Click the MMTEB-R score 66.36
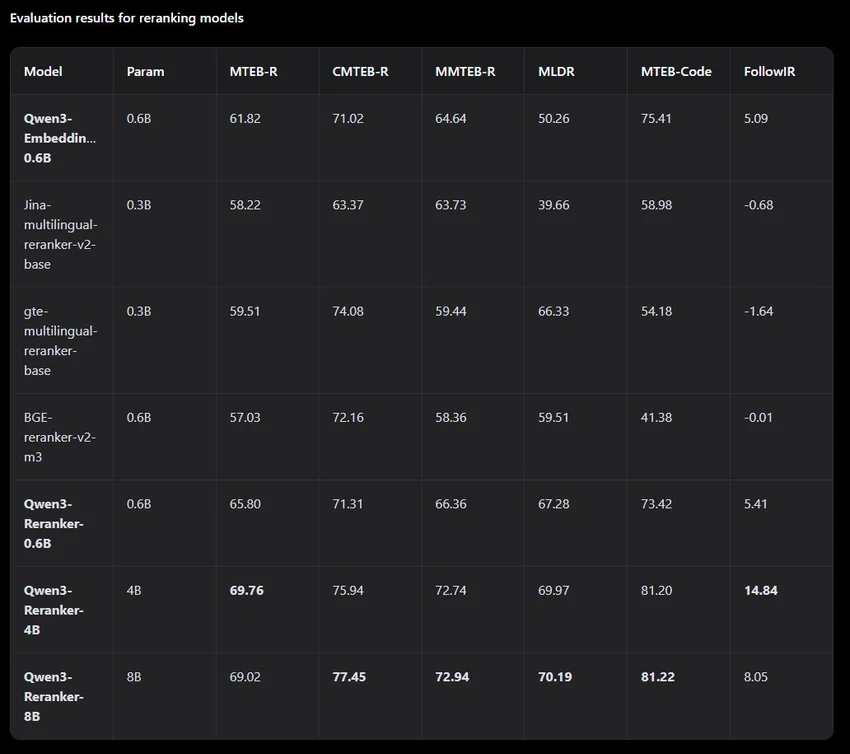The height and width of the screenshot is (754, 850). click(450, 504)
